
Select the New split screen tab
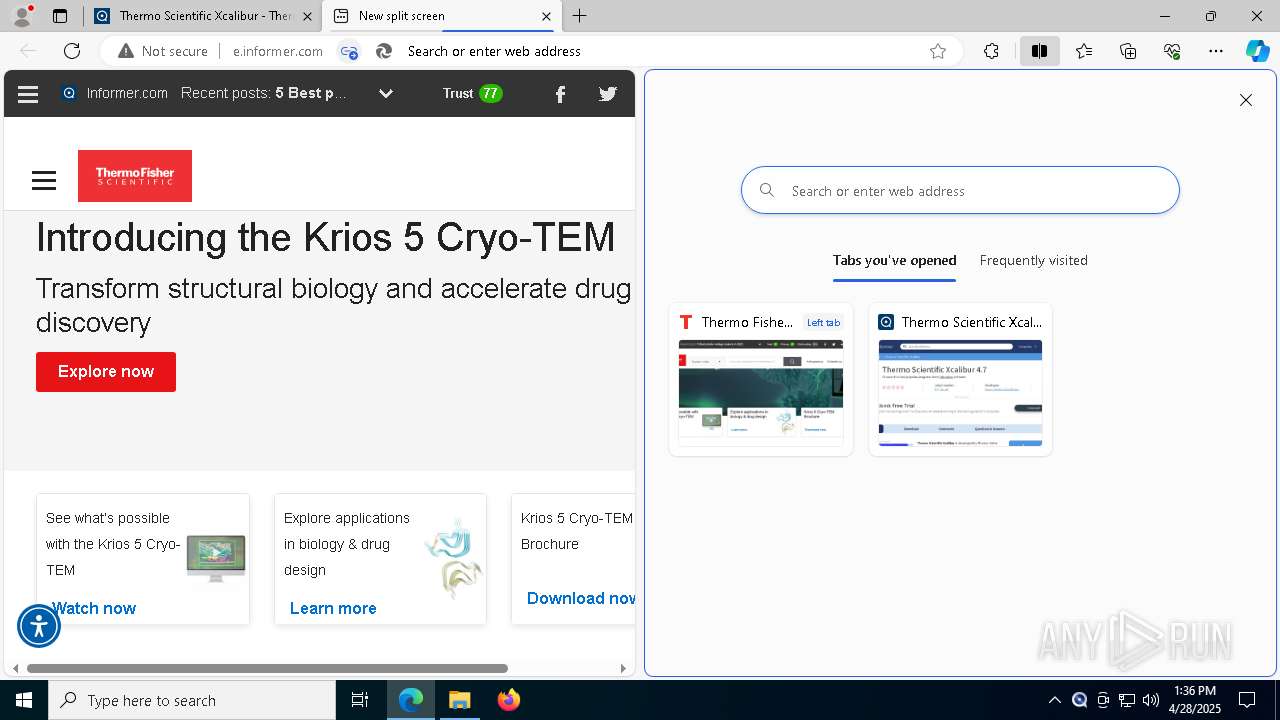click(x=442, y=16)
